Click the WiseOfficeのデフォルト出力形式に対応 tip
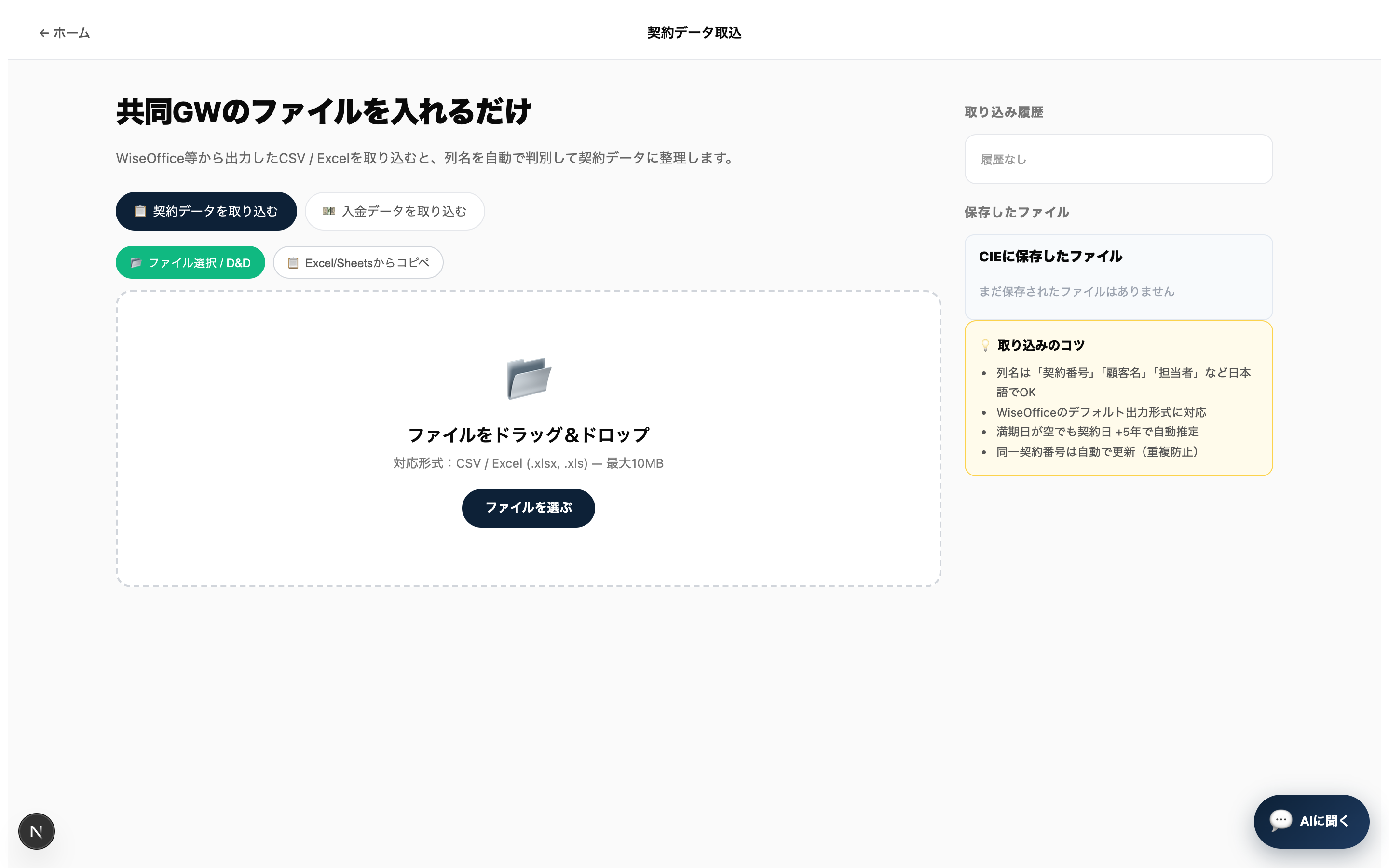This screenshot has width=1389, height=868. pyautogui.click(x=1101, y=412)
